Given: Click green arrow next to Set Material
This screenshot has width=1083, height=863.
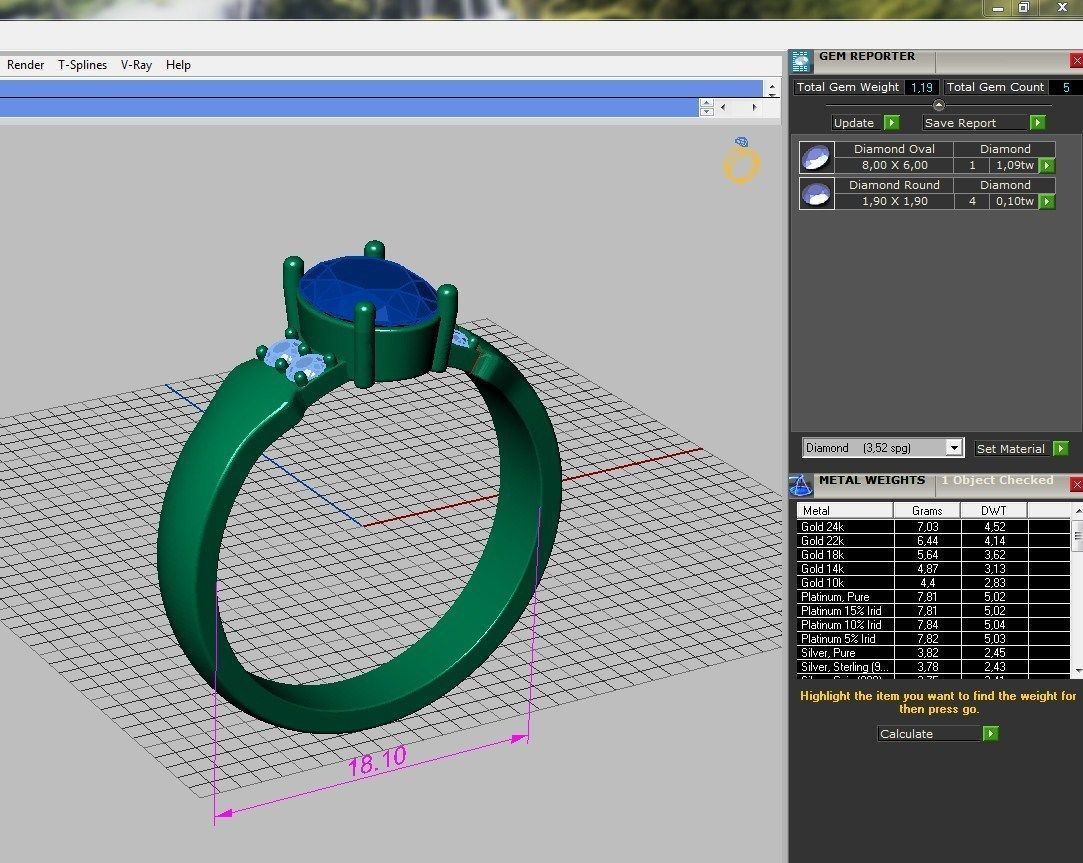Looking at the screenshot, I should point(1060,448).
